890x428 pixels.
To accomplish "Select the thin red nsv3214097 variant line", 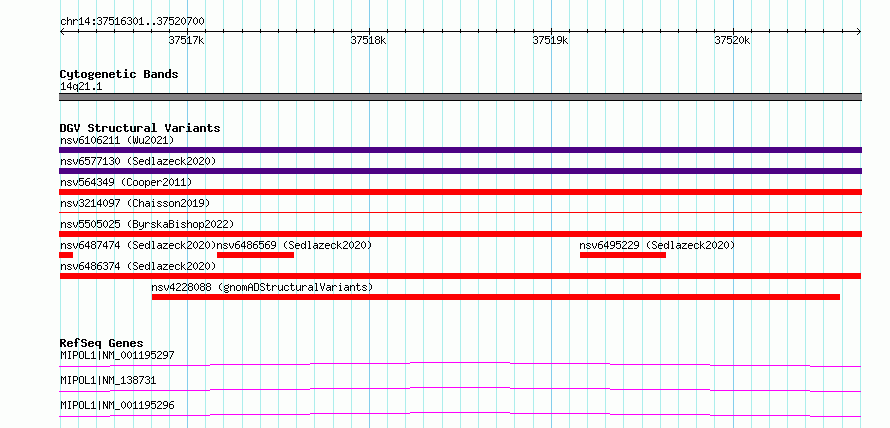I will (460, 212).
